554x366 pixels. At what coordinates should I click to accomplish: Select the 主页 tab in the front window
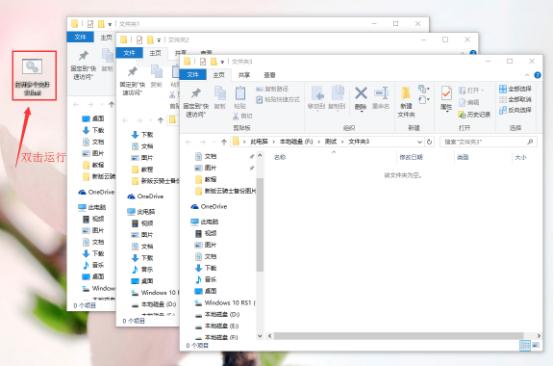click(219, 75)
